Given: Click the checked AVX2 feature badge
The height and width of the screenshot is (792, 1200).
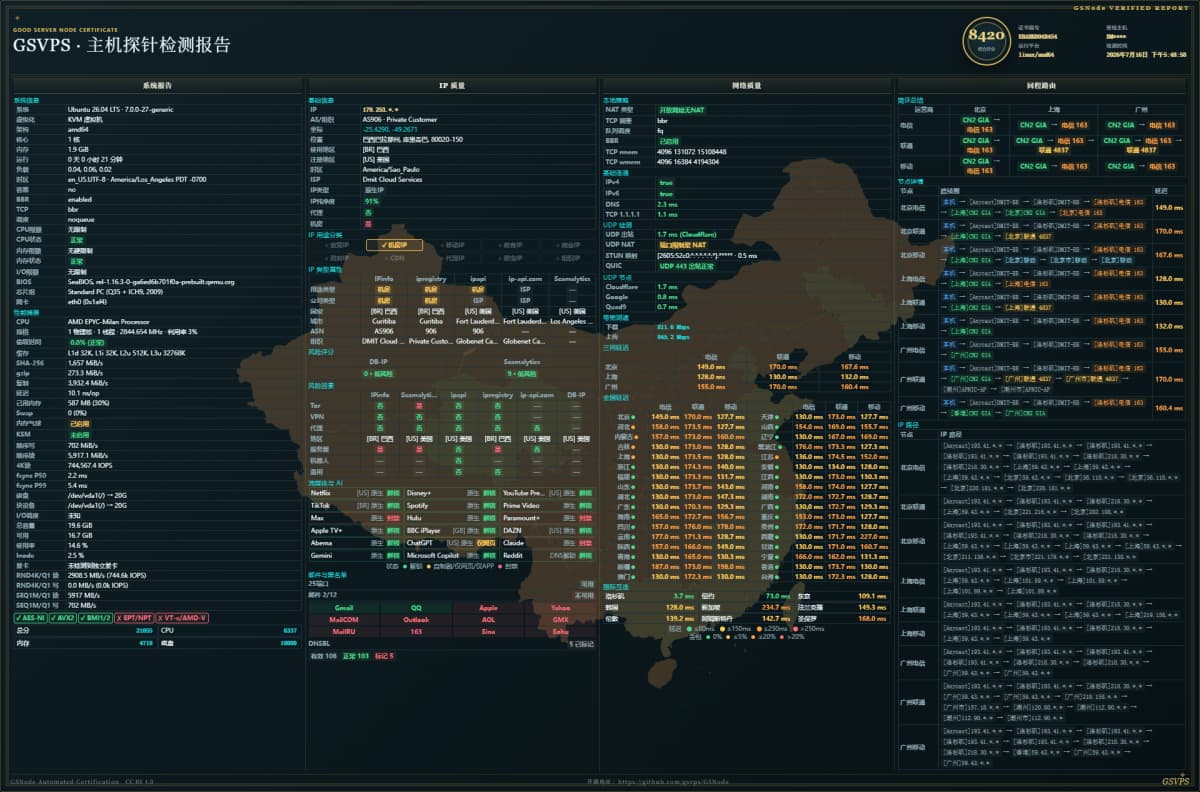Looking at the screenshot, I should pyautogui.click(x=64, y=617).
